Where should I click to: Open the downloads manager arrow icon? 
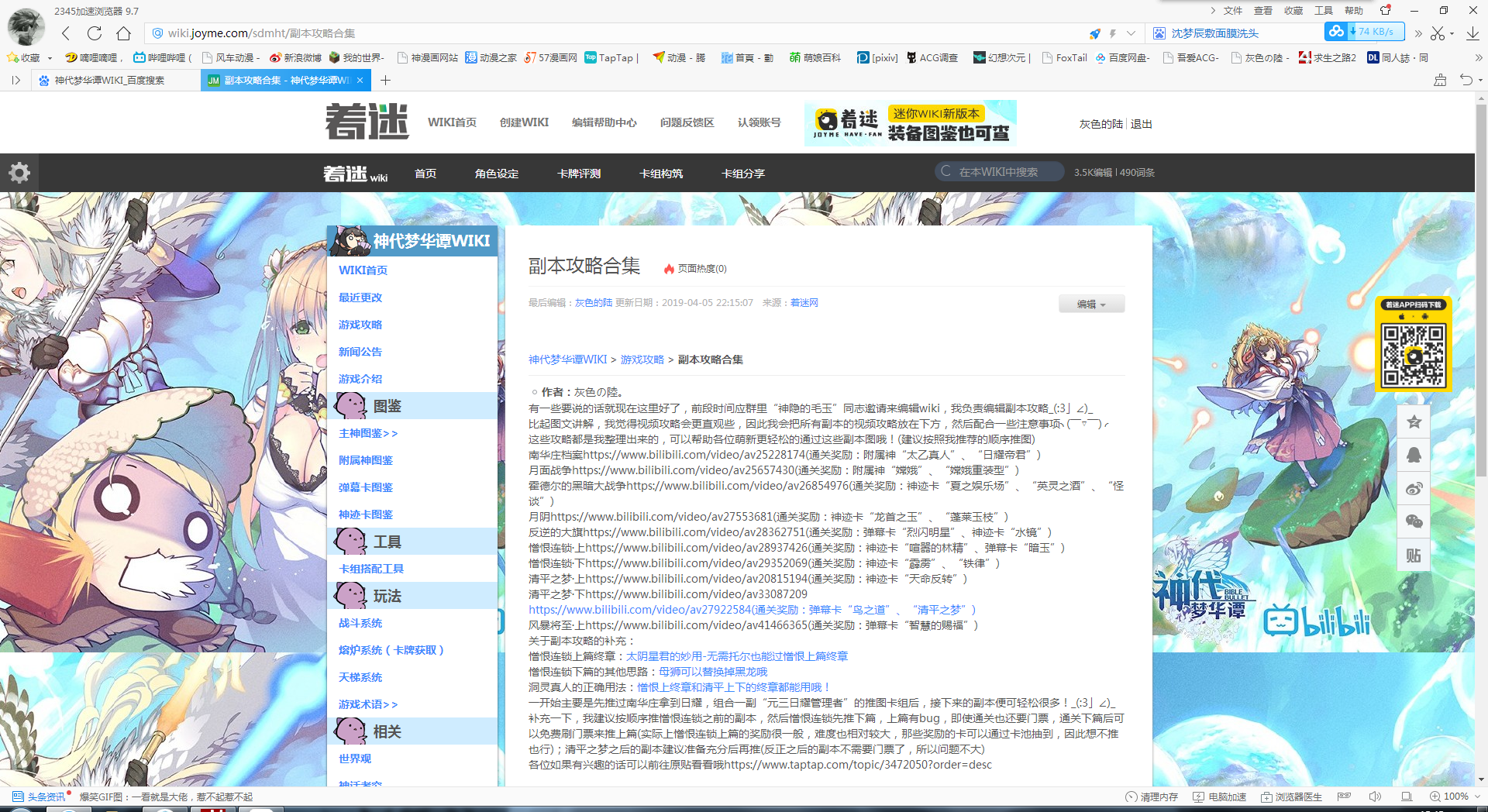point(1472,33)
